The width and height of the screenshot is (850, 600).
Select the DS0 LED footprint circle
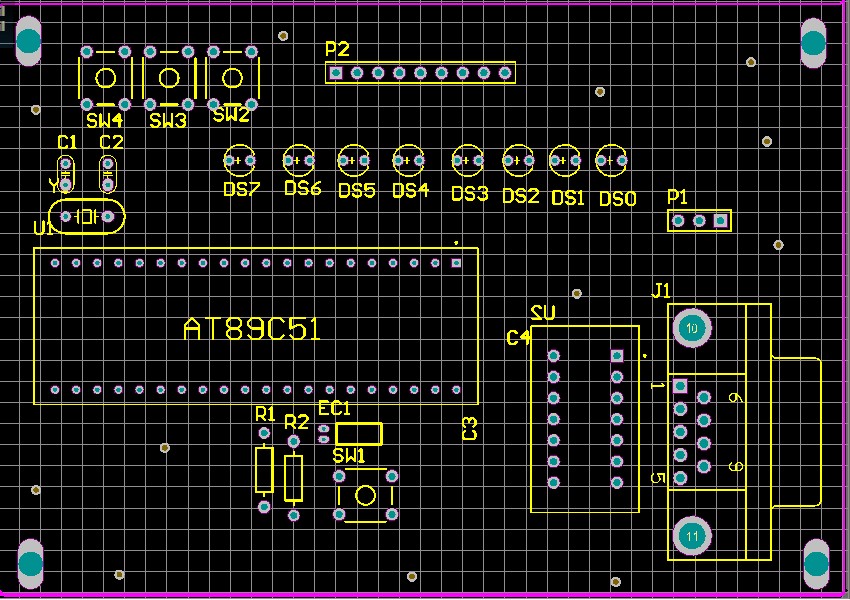[x=611, y=160]
